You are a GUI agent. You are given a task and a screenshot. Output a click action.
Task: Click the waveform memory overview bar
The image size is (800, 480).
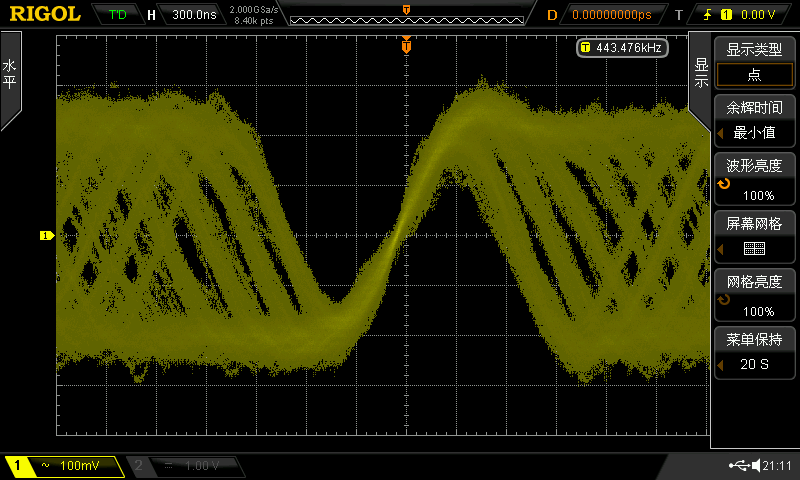pyautogui.click(x=407, y=20)
